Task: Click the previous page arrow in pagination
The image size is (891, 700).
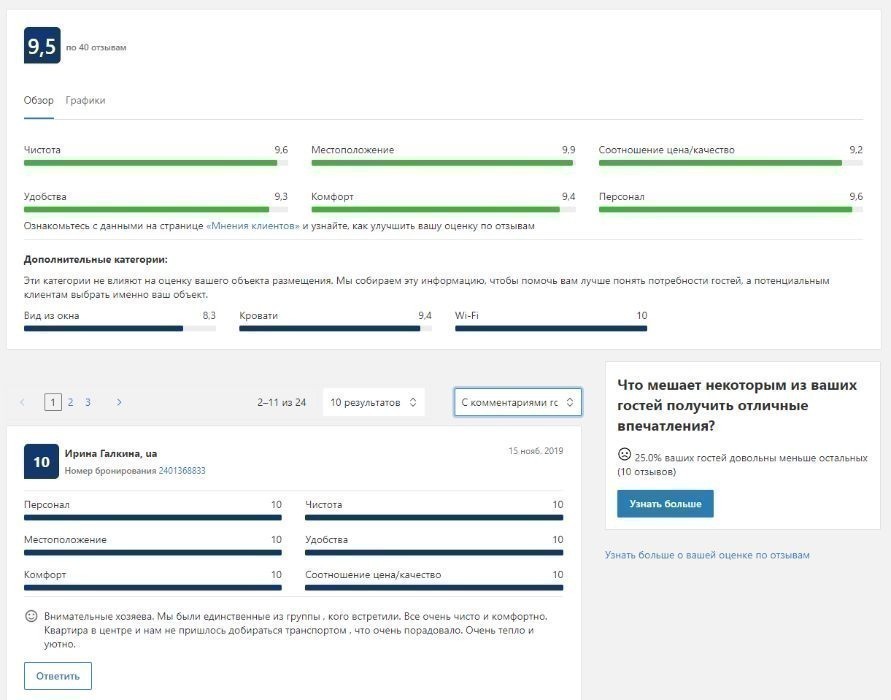Action: (23, 402)
